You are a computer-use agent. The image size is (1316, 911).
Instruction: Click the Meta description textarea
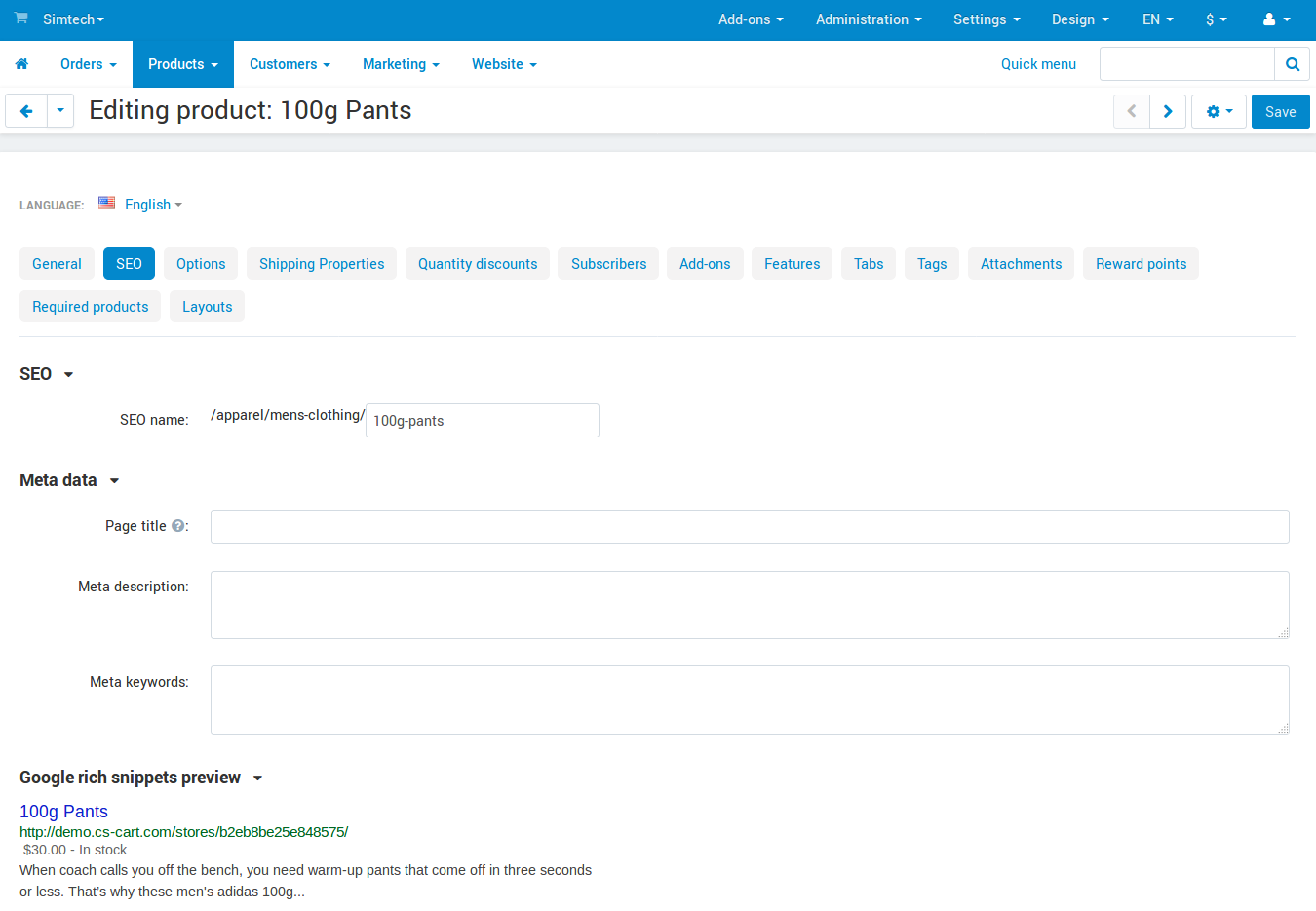[x=750, y=605]
